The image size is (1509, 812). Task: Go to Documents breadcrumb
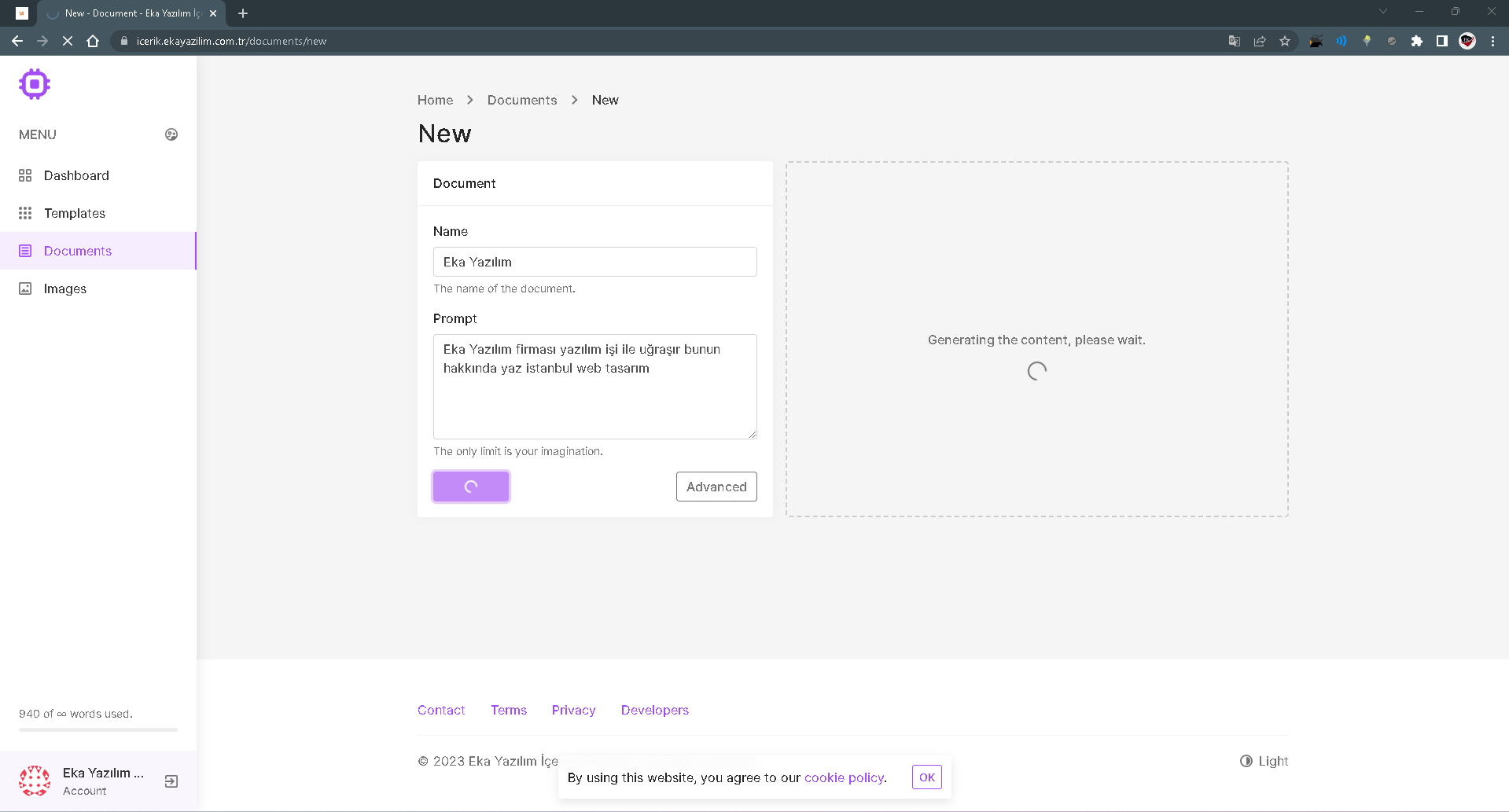point(522,100)
